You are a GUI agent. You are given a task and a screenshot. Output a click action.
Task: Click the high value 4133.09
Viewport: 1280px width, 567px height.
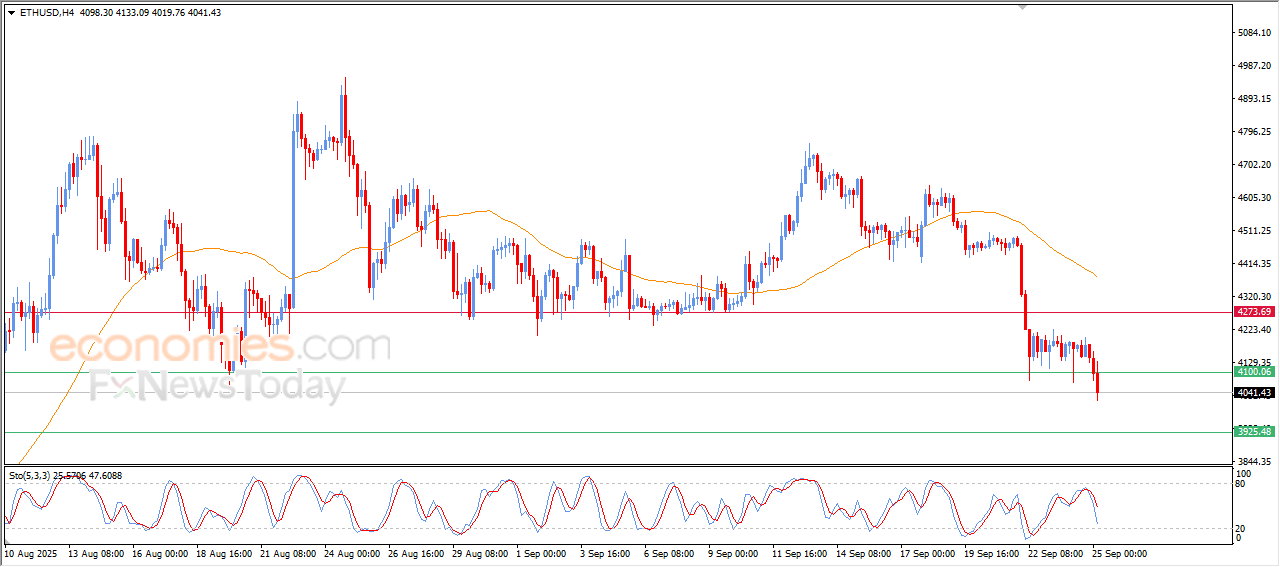click(131, 13)
